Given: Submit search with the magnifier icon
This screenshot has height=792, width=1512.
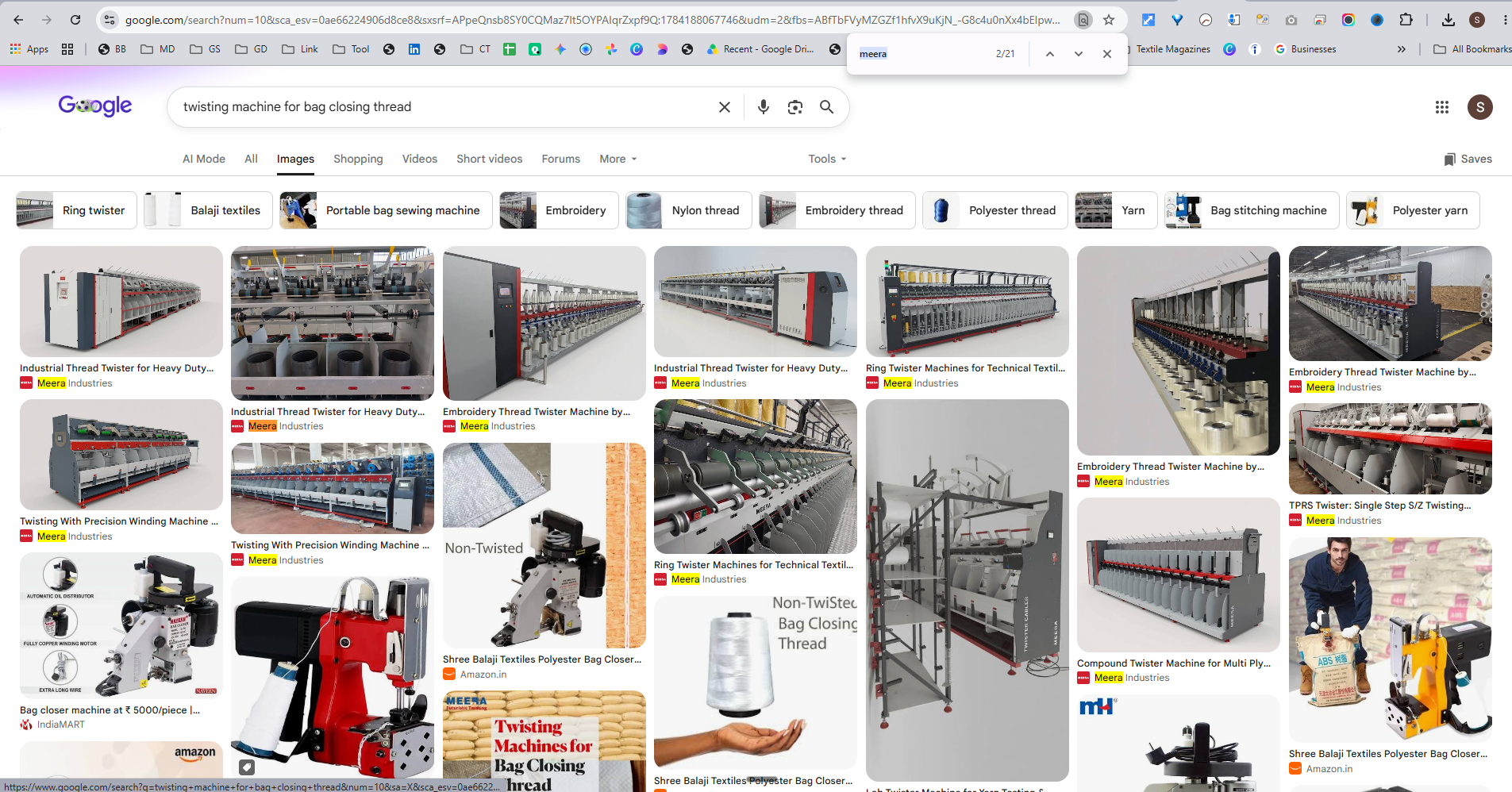Looking at the screenshot, I should click(x=826, y=107).
